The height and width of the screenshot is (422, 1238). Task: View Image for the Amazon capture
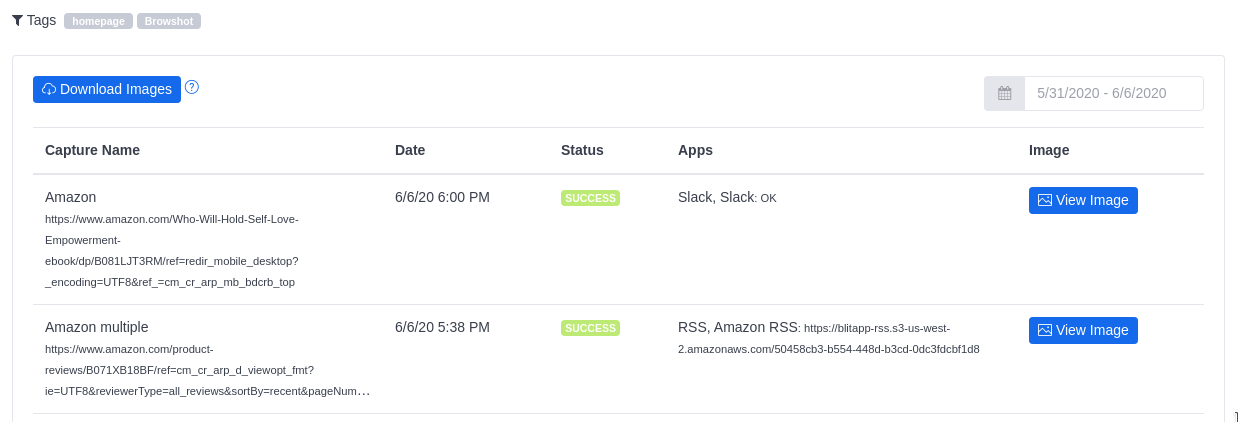pos(1083,200)
